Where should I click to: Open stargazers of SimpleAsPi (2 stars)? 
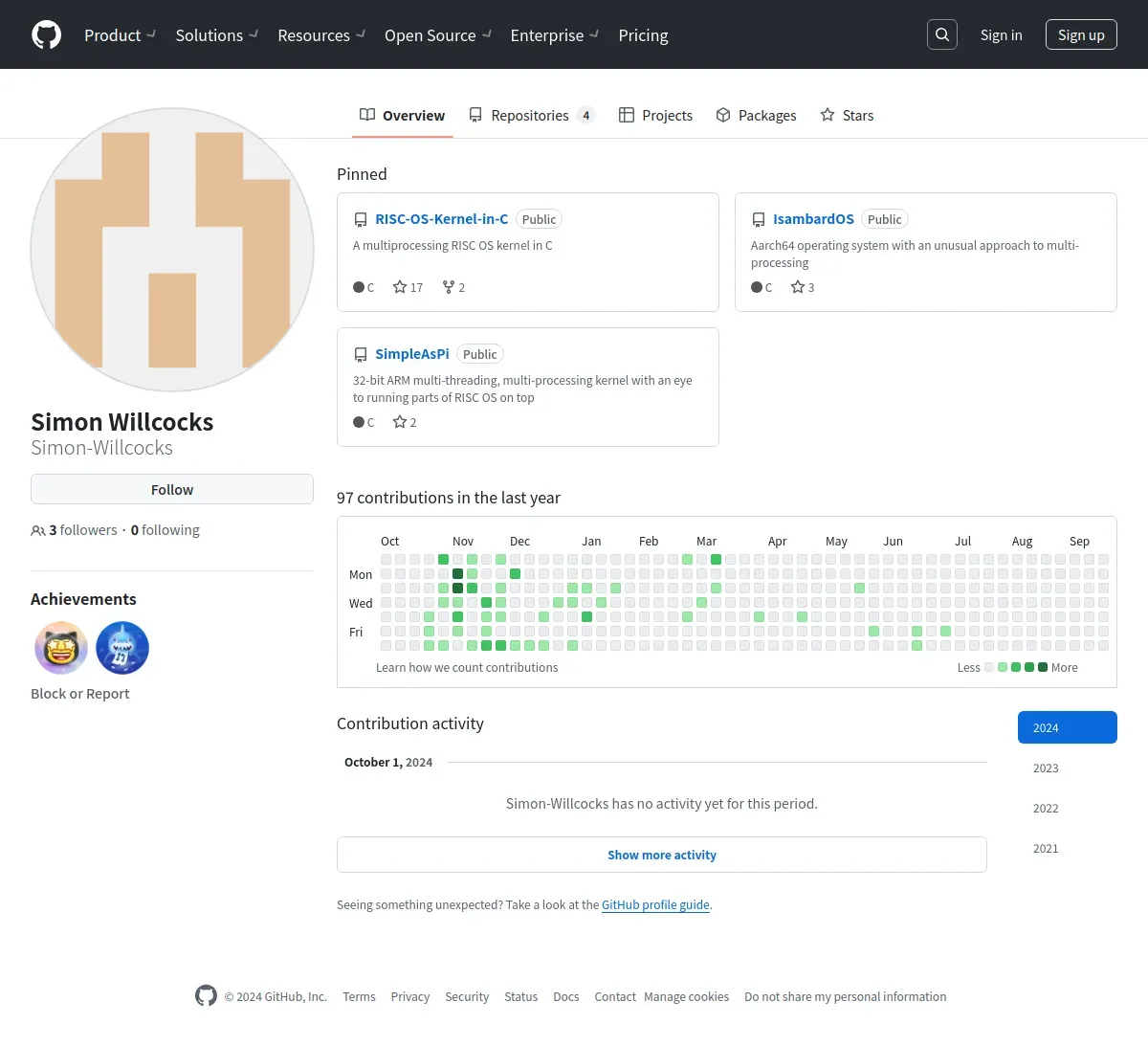click(405, 422)
